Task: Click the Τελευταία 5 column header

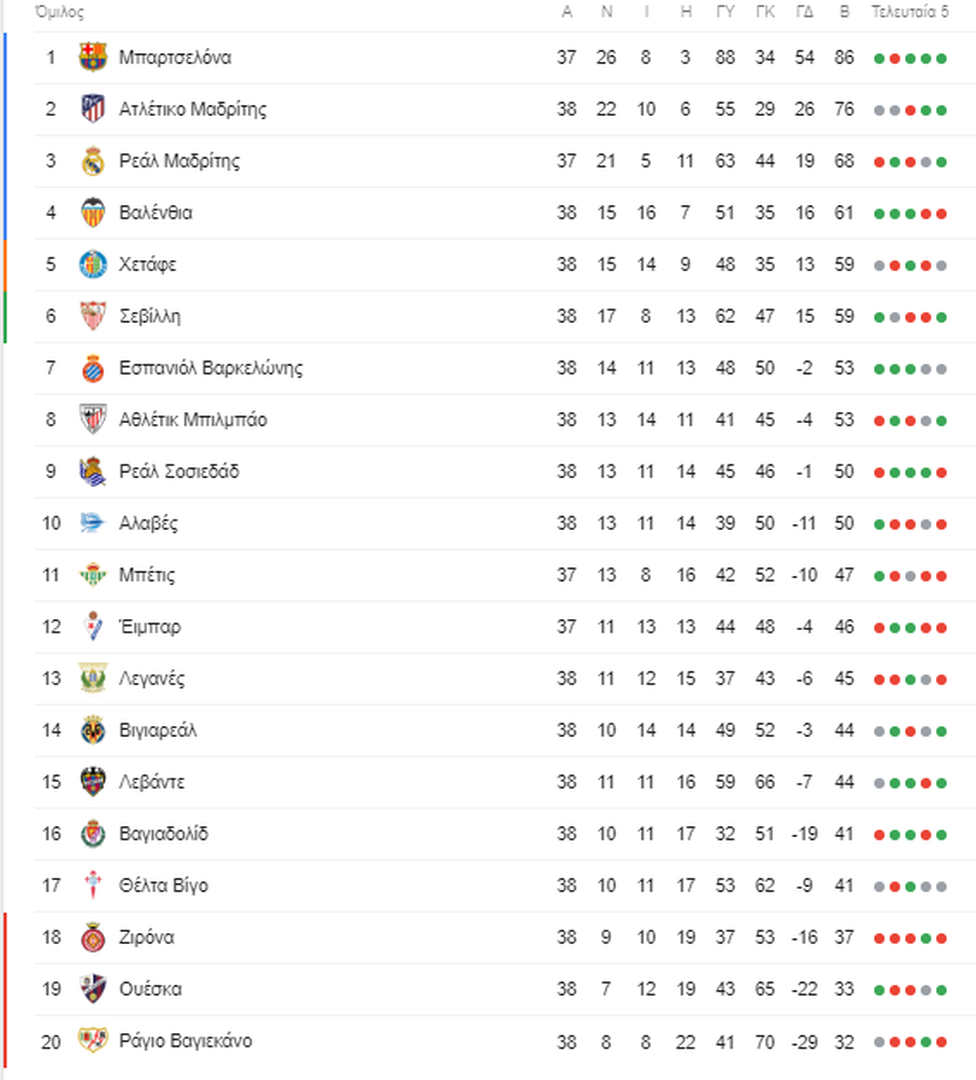Action: (x=910, y=12)
